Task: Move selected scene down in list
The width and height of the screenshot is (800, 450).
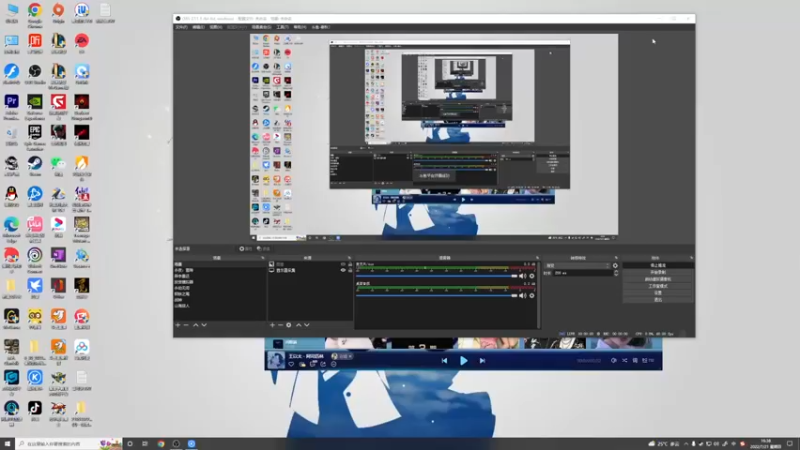Action: (204, 324)
